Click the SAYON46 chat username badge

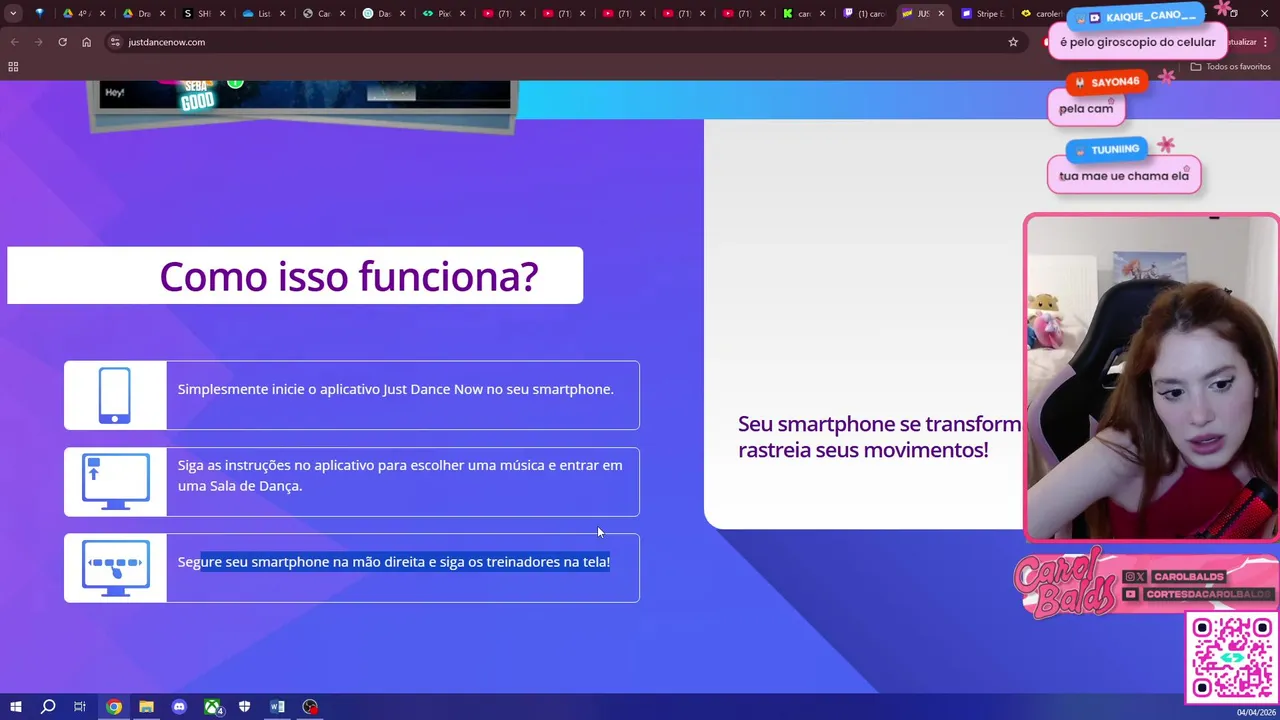[1106, 82]
